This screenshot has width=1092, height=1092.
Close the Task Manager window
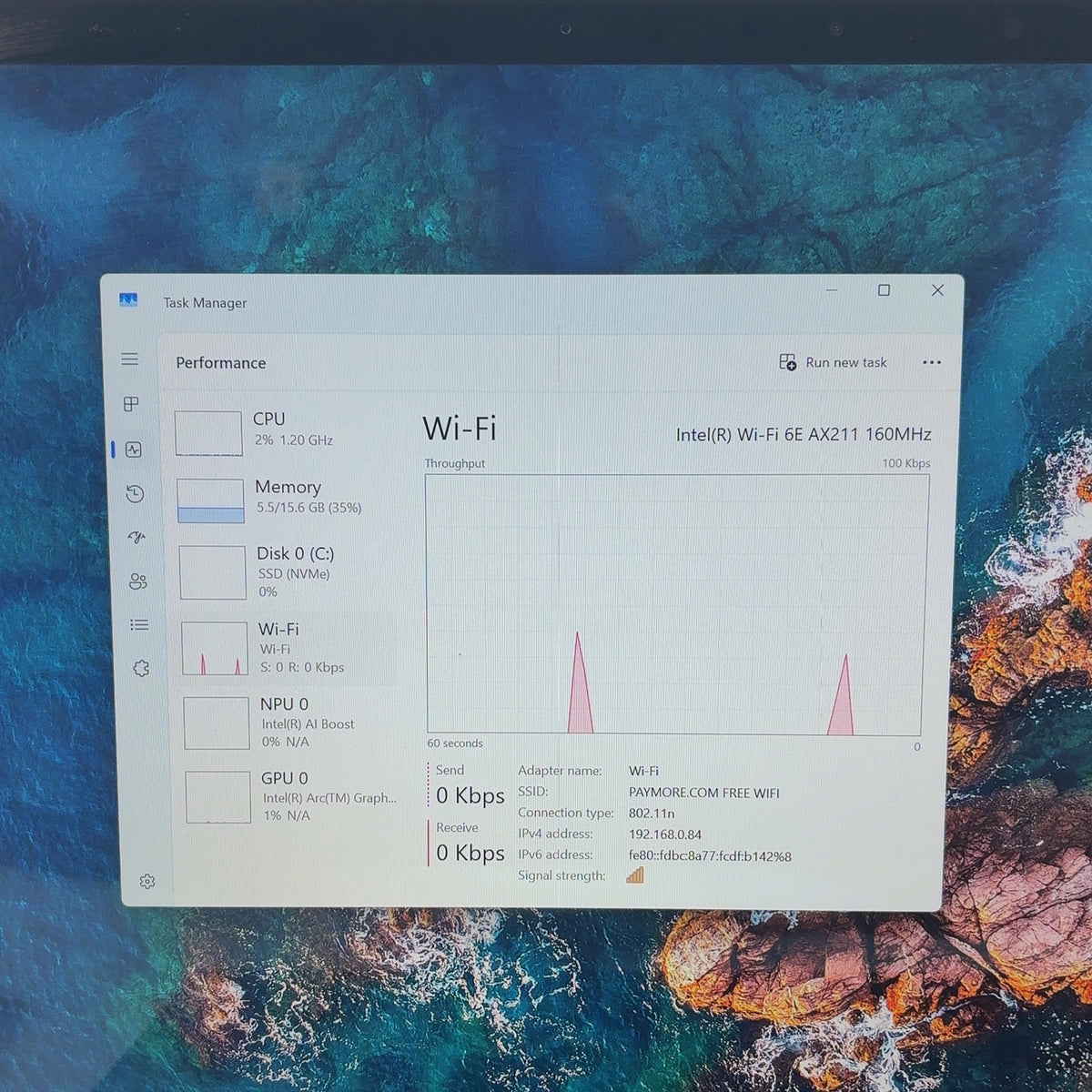point(937,290)
